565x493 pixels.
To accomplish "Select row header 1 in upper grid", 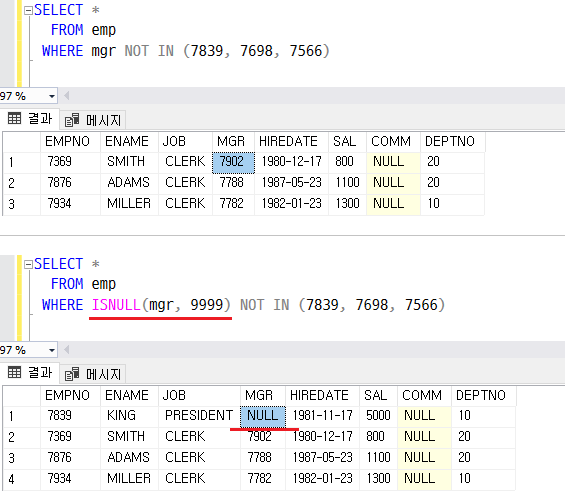I will [22, 163].
